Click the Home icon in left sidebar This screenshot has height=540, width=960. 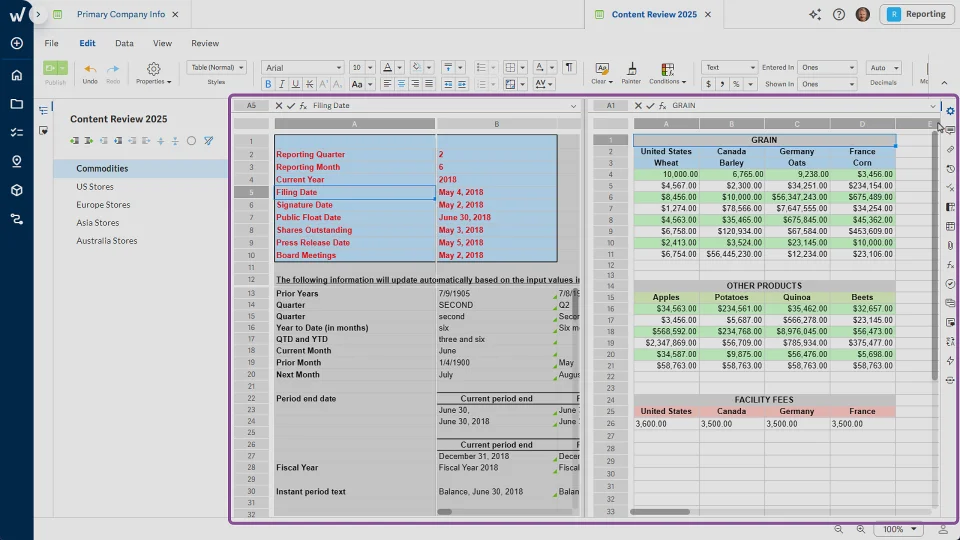[16, 75]
